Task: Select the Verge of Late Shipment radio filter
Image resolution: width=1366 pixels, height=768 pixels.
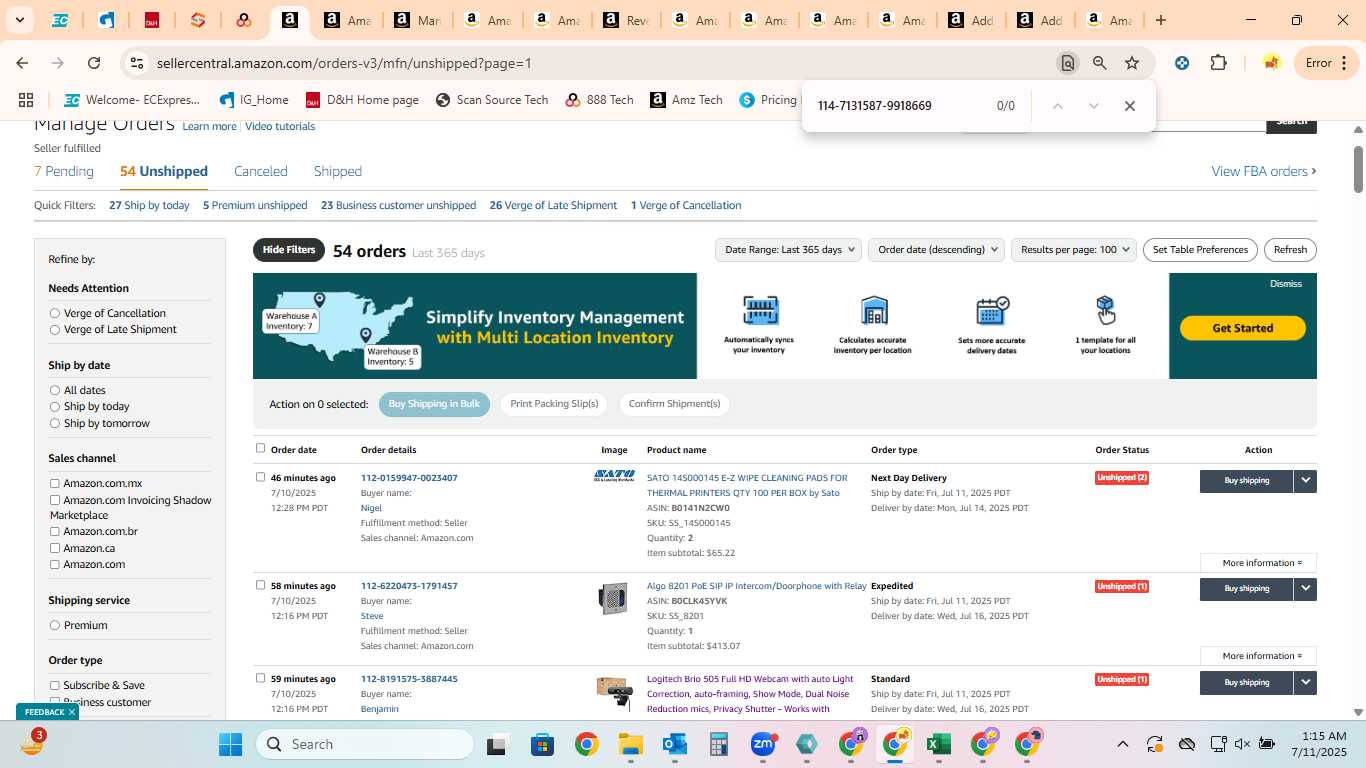Action: [55, 329]
